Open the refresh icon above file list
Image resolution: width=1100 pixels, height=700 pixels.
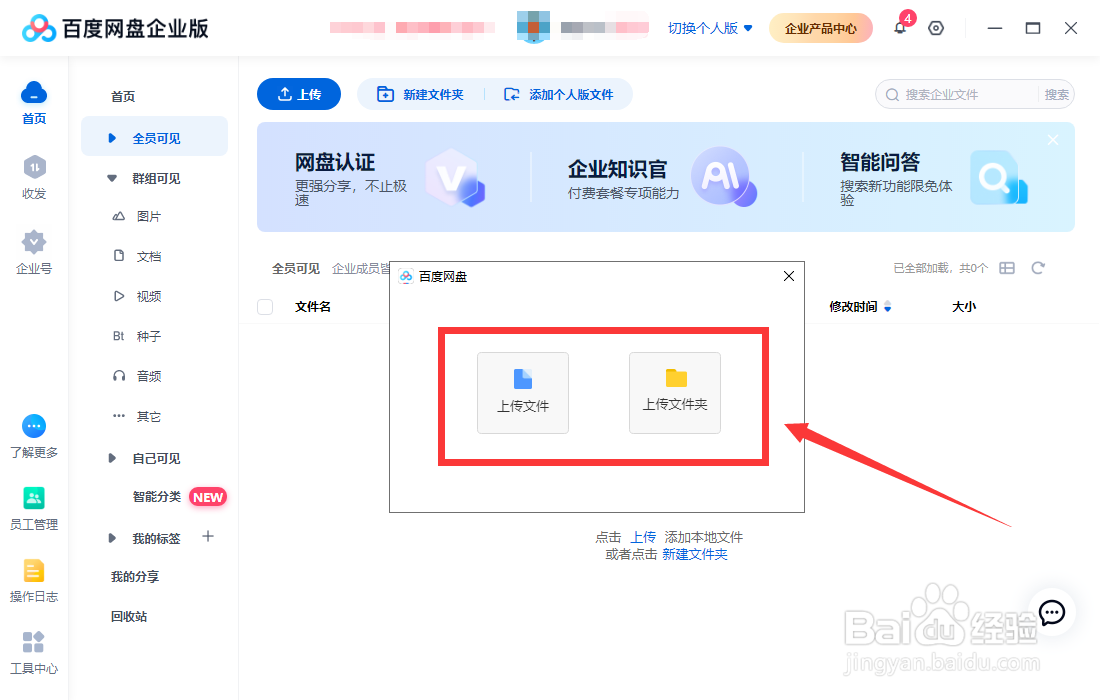1038,268
